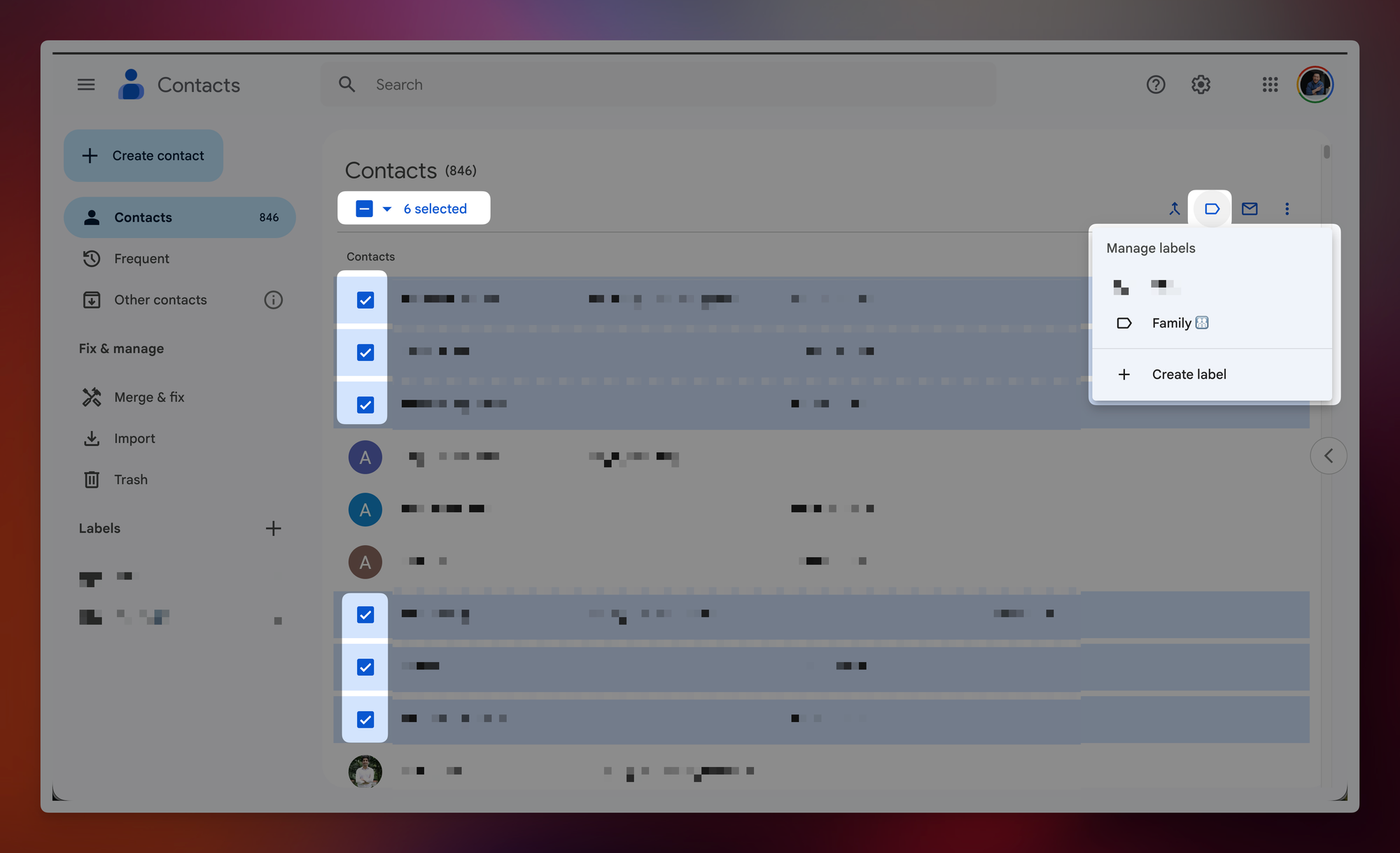The width and height of the screenshot is (1400, 853).
Task: Add a label with Labels plus
Action: [x=273, y=528]
